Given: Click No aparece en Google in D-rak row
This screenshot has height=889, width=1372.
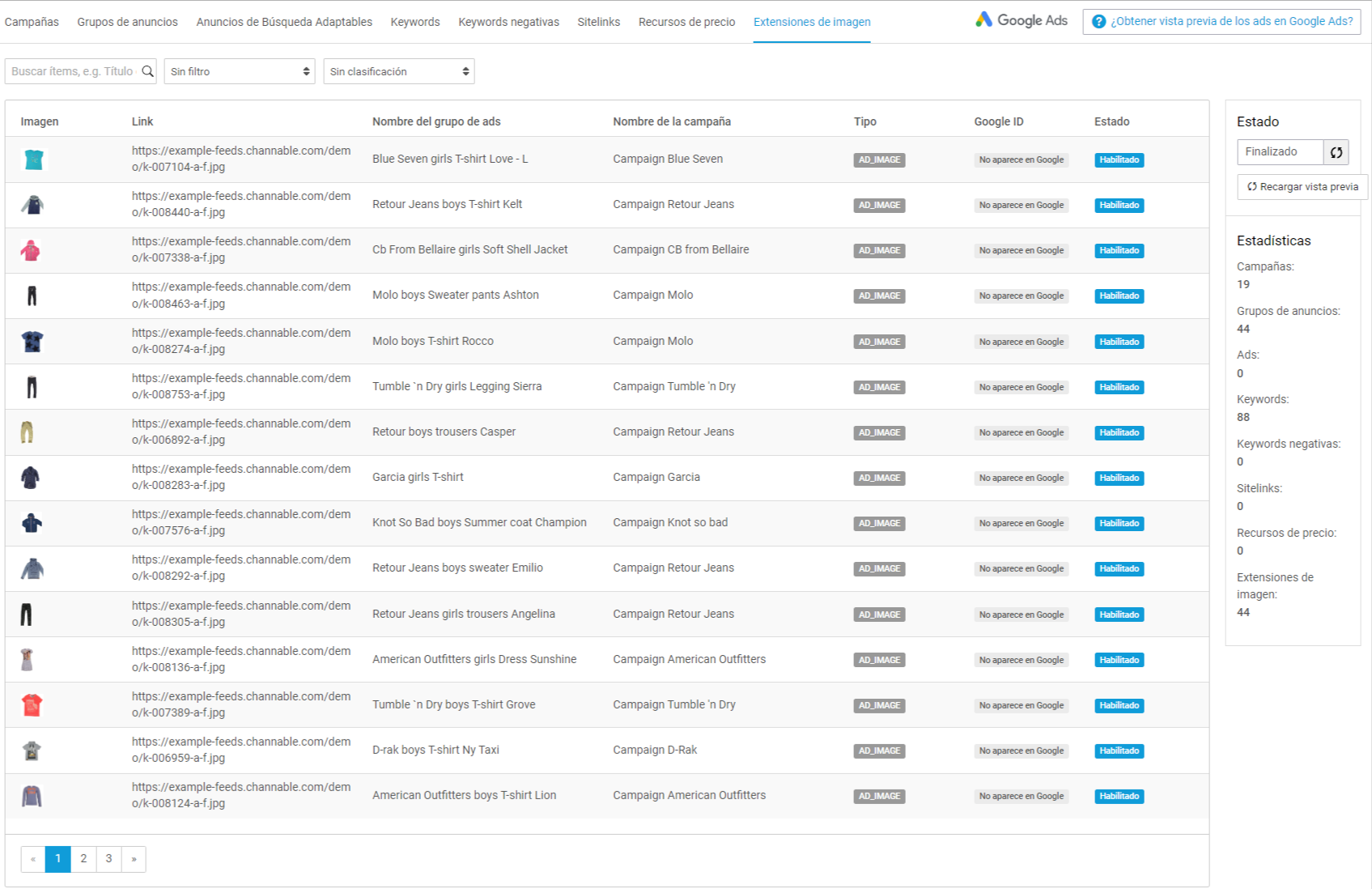Looking at the screenshot, I should 1022,751.
